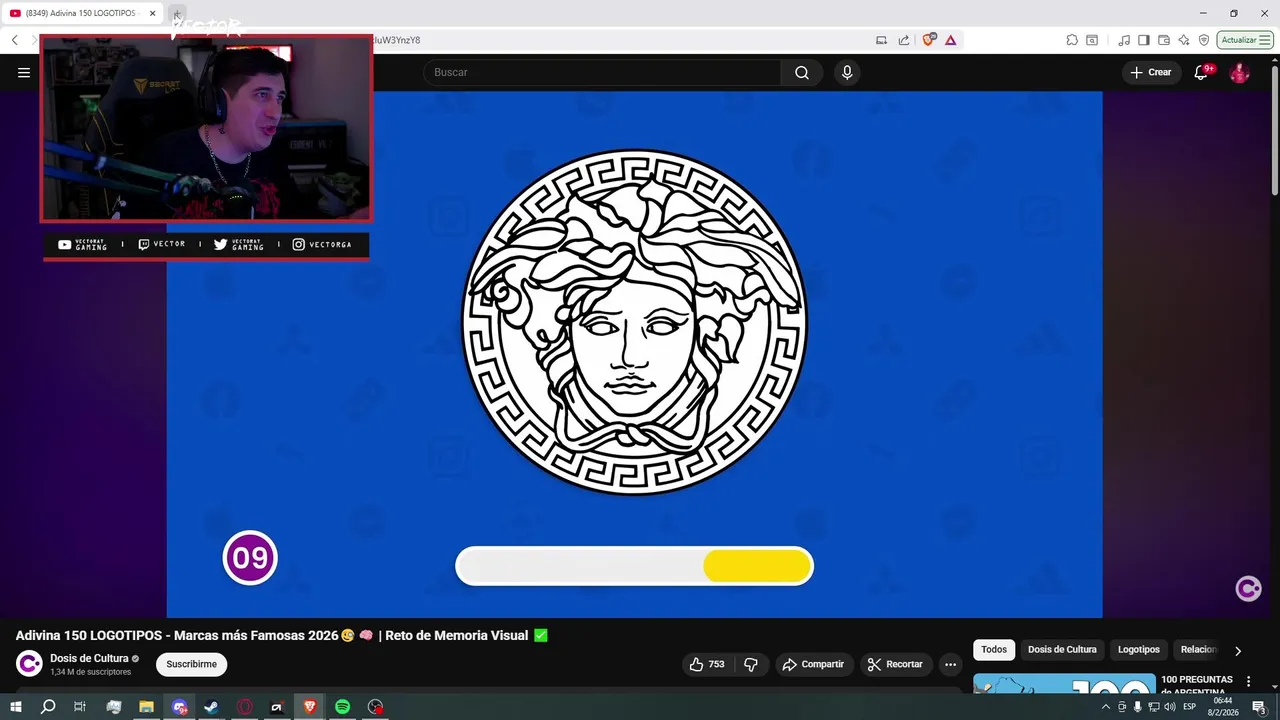1280x720 pixels.
Task: Open 100 PREGUNTAS de ARGENTINA video thumbnail
Action: click(1064, 683)
